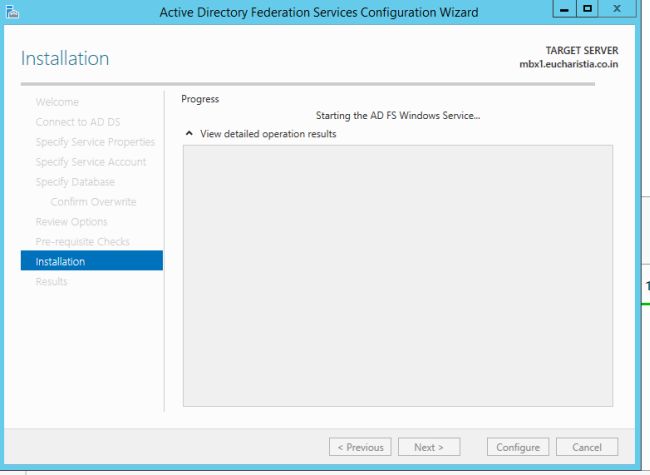
Task: Close the wizard with the X button
Action: [617, 9]
